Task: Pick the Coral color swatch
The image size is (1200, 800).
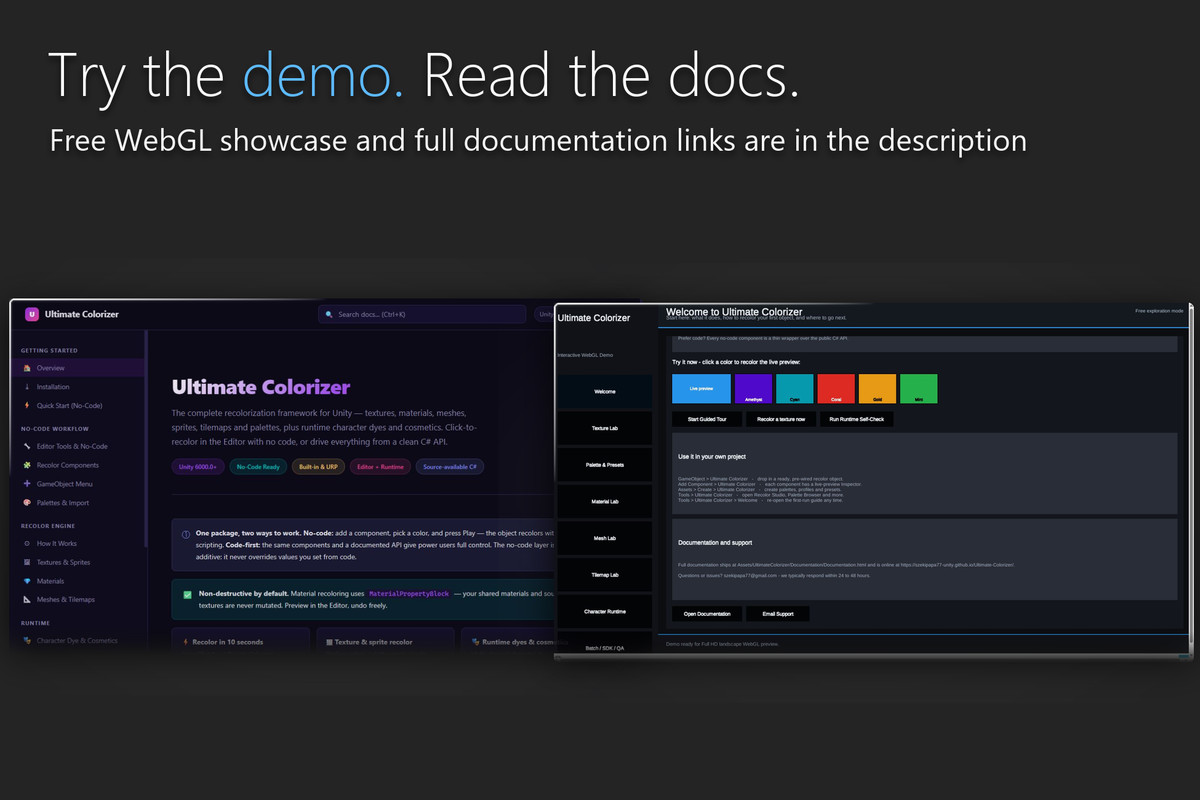Action: 836,389
